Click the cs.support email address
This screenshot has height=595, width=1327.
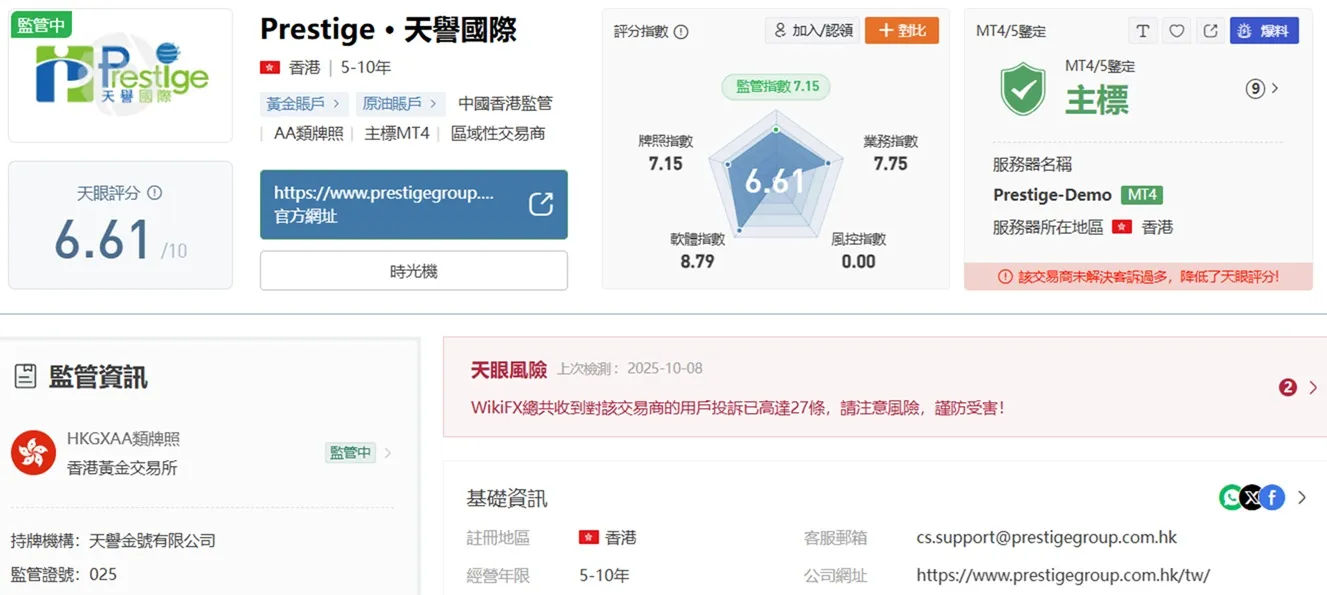(x=1047, y=537)
